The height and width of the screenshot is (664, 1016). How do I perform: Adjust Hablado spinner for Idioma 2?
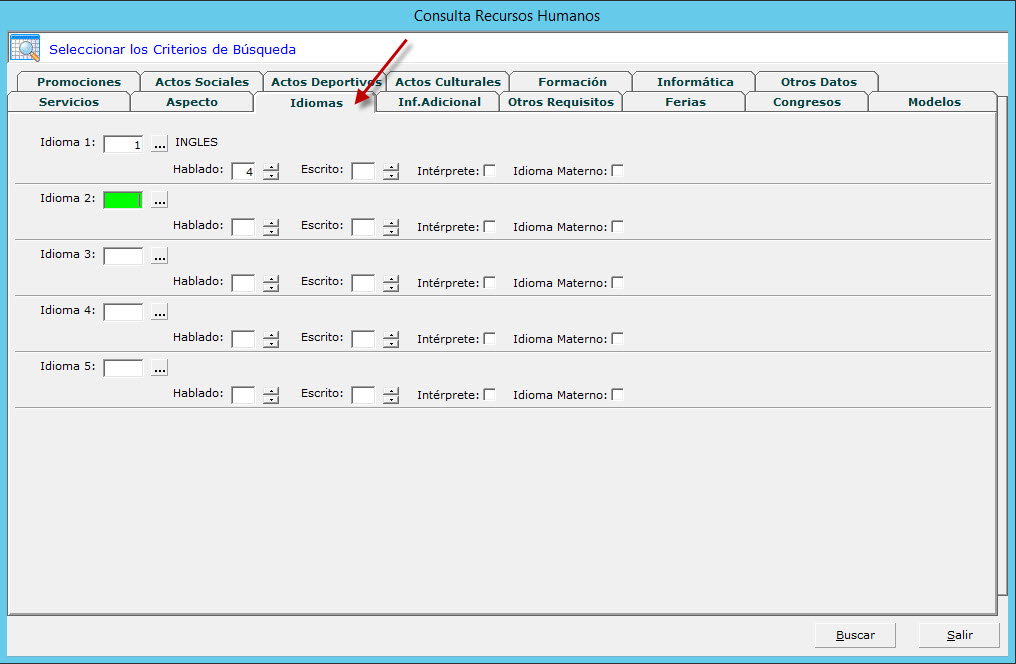[x=271, y=227]
